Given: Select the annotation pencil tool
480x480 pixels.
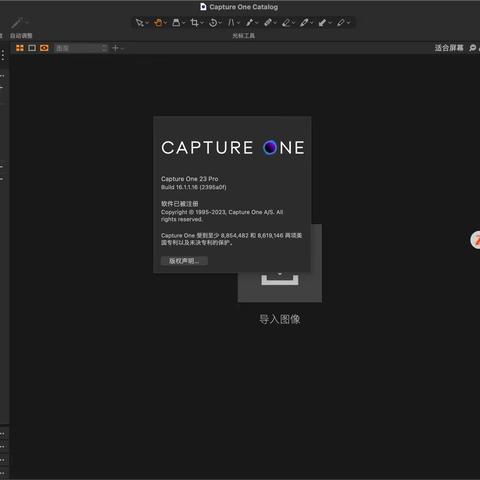Looking at the screenshot, I should (340, 23).
